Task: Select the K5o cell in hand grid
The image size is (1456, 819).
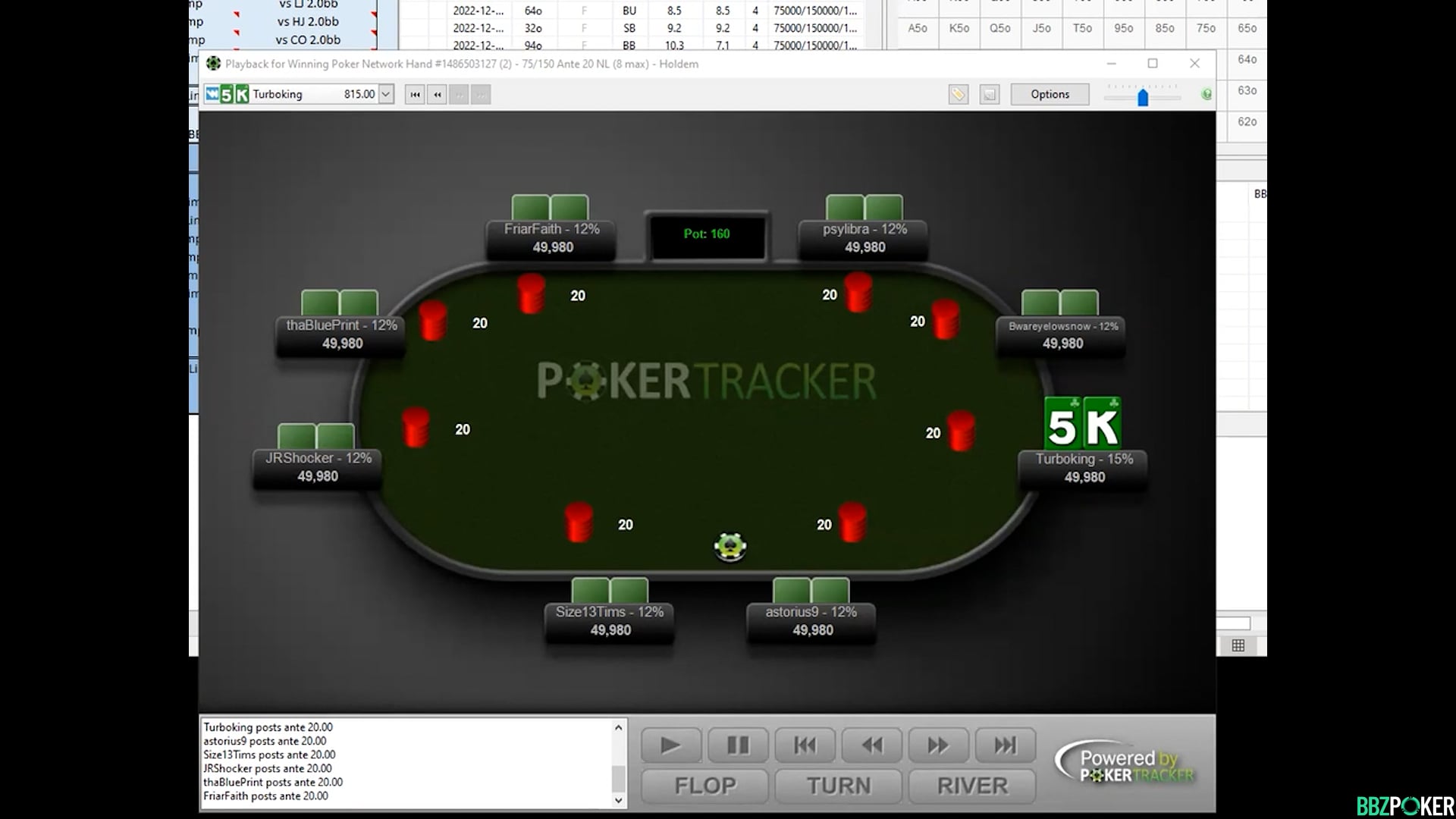Action: click(959, 28)
